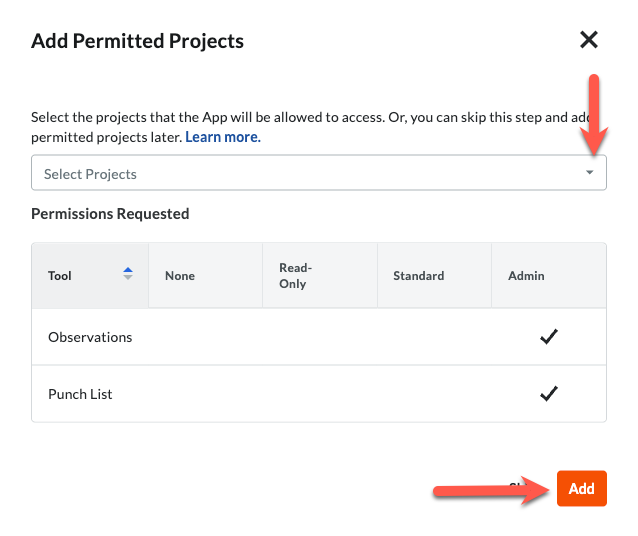The height and width of the screenshot is (536, 638).
Task: Select the Observations row label
Action: click(90, 337)
